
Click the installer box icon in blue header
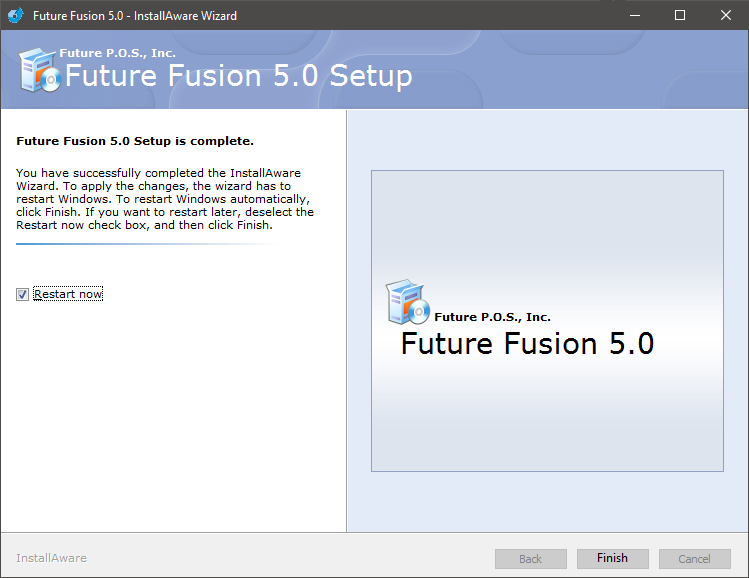[40, 70]
